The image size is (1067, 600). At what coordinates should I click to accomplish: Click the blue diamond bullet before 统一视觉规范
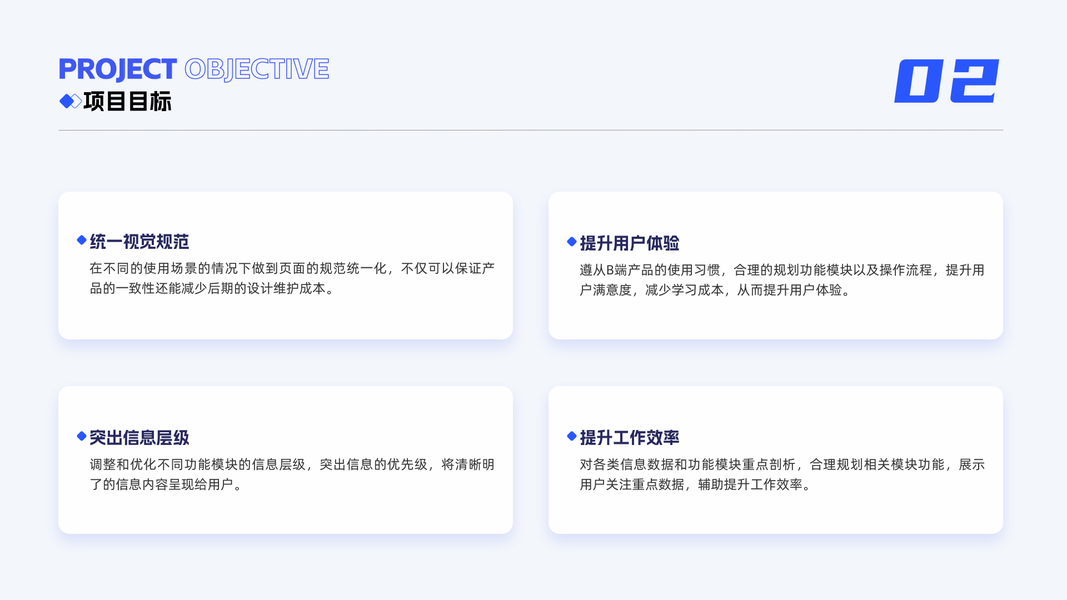click(x=82, y=240)
